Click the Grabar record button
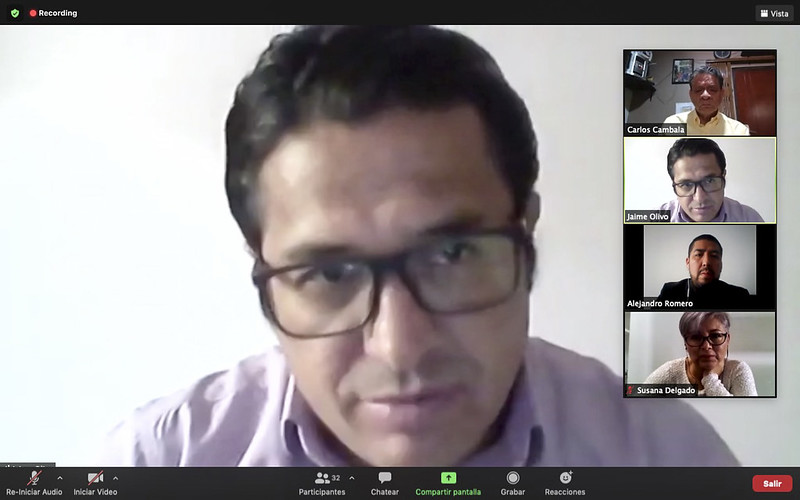 point(513,483)
